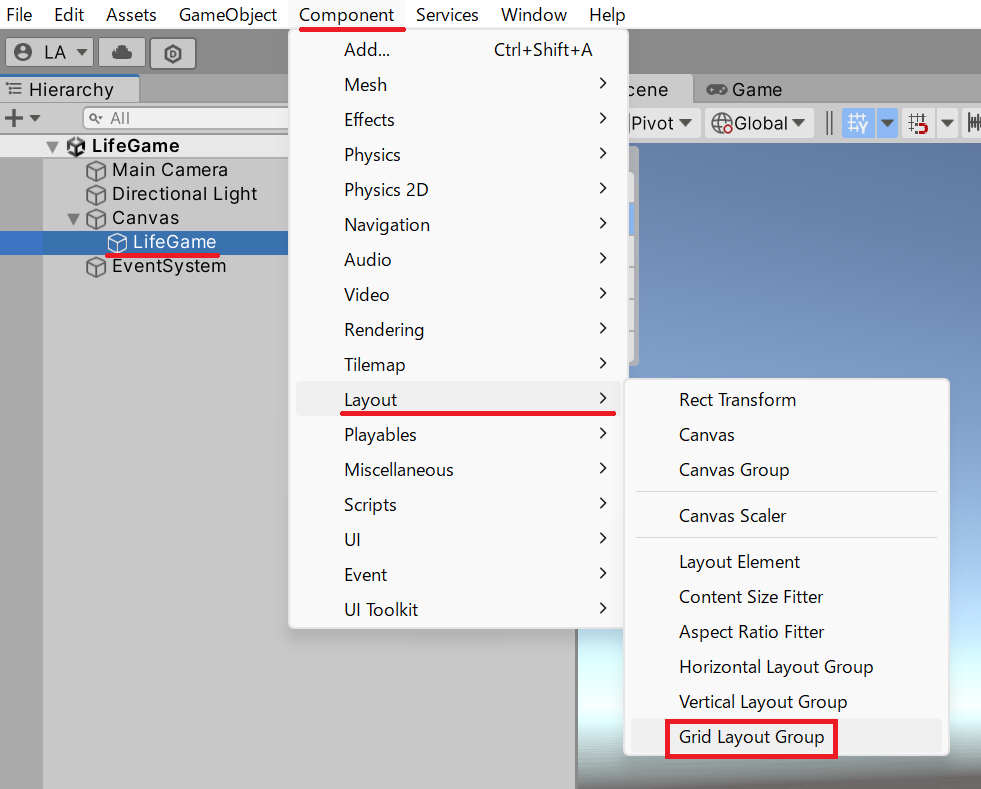
Task: Click the snap increment magnet icon
Action: [917, 124]
